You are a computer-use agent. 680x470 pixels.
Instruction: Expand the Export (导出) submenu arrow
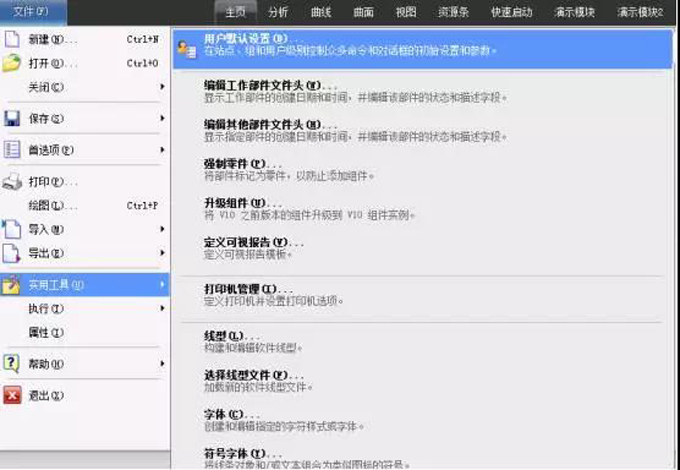pyautogui.click(x=162, y=253)
